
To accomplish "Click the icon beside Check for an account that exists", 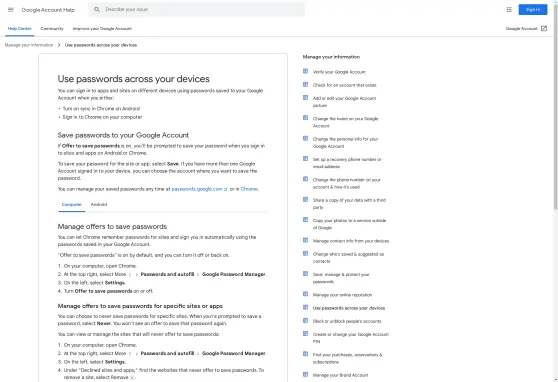I will point(305,84).
